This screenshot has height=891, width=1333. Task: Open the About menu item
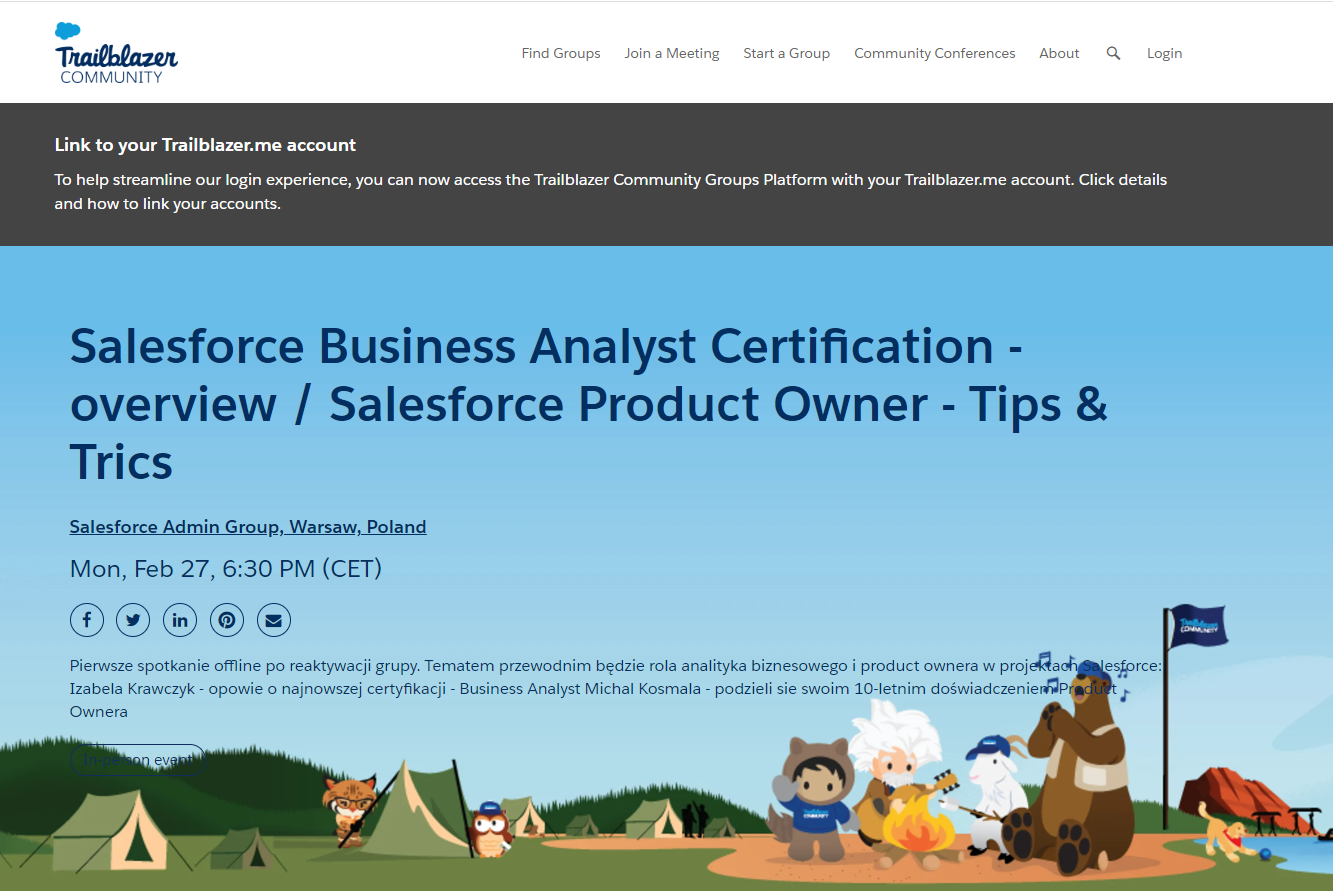click(1059, 53)
